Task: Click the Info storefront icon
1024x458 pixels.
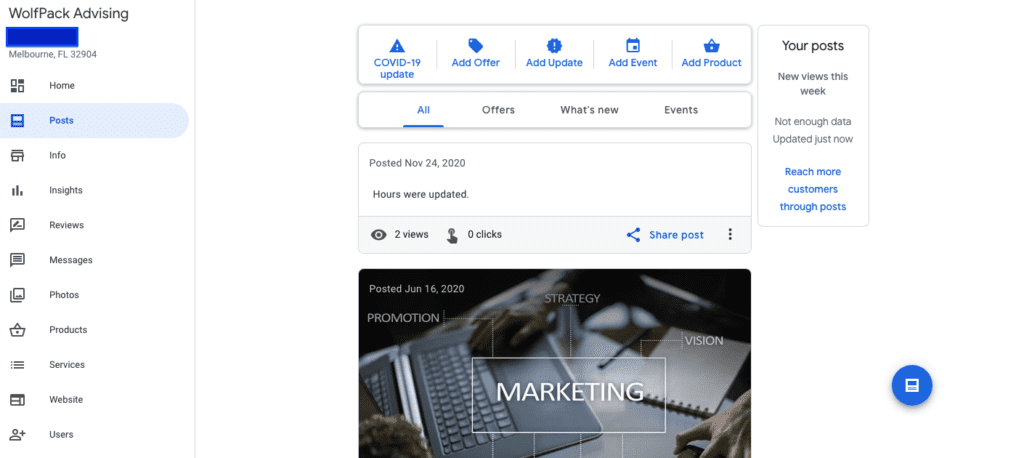Action: point(18,155)
